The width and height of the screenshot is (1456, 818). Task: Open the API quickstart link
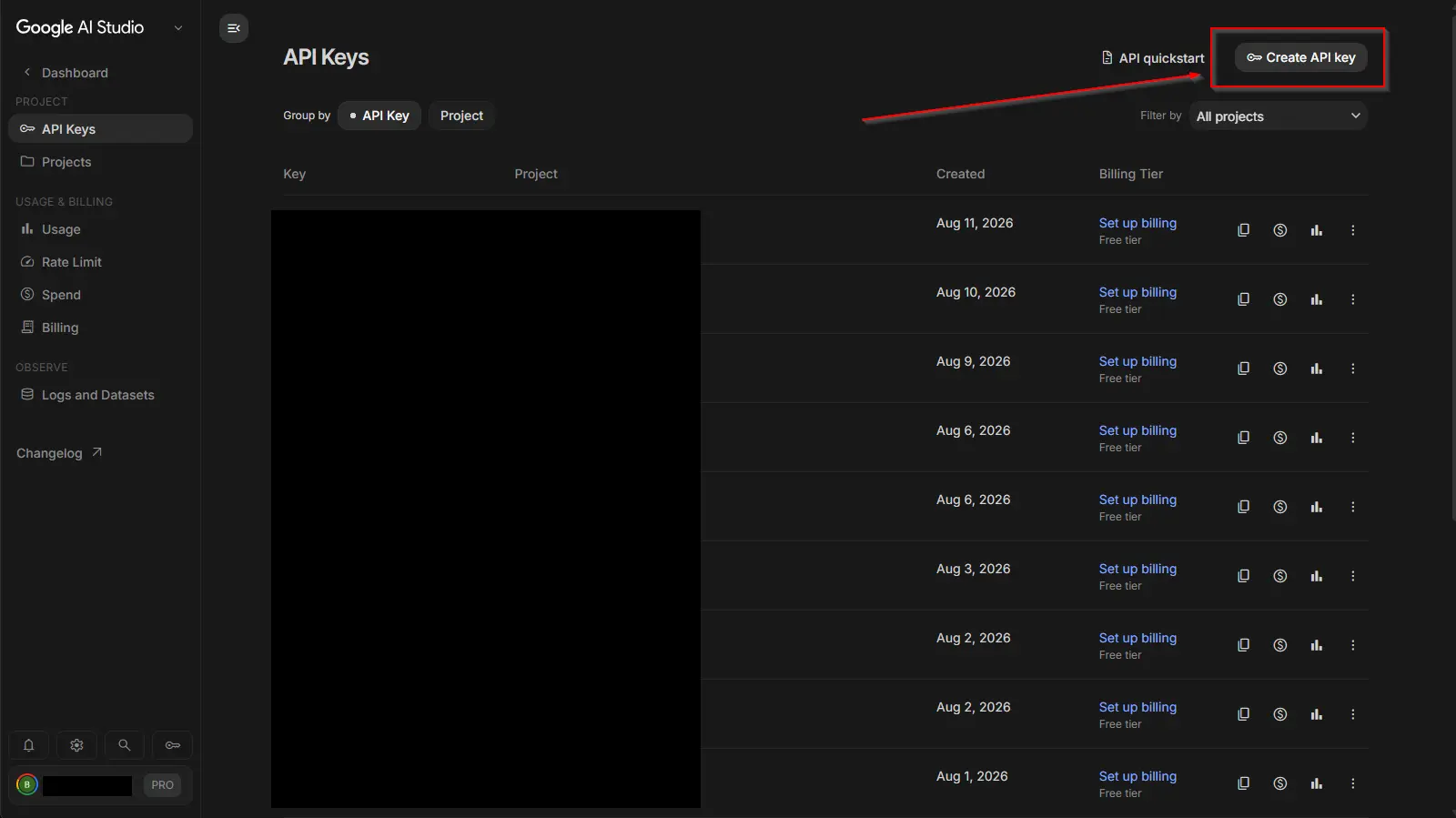pyautogui.click(x=1153, y=58)
